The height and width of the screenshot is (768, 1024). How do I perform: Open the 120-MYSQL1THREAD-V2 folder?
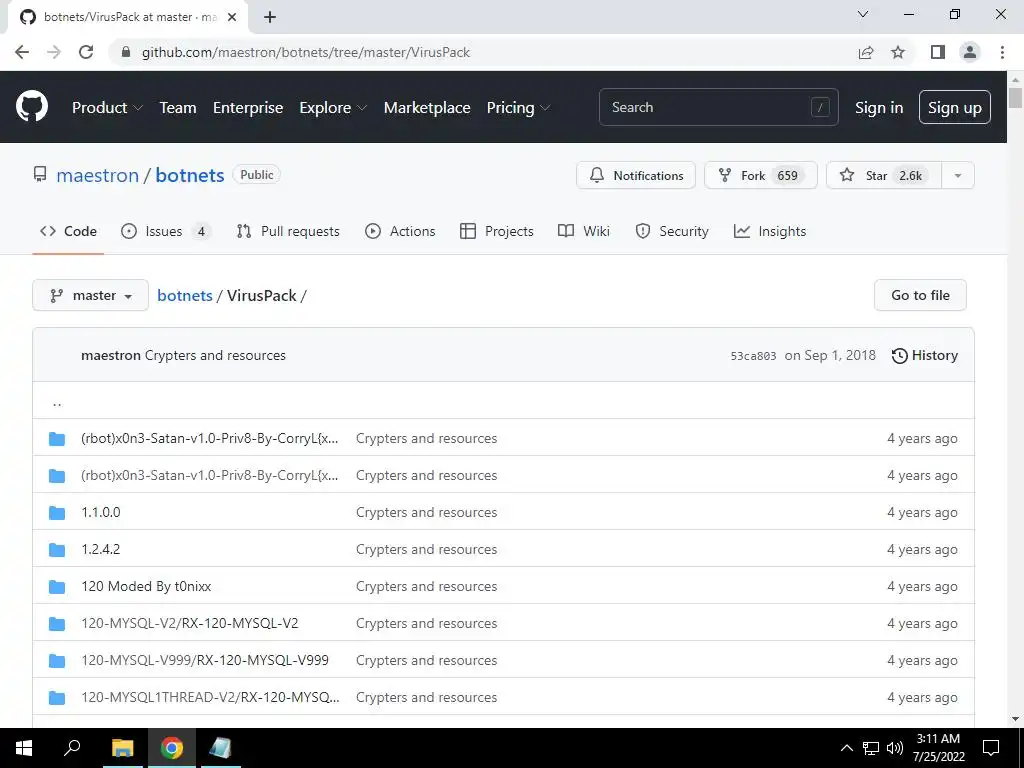pos(210,697)
